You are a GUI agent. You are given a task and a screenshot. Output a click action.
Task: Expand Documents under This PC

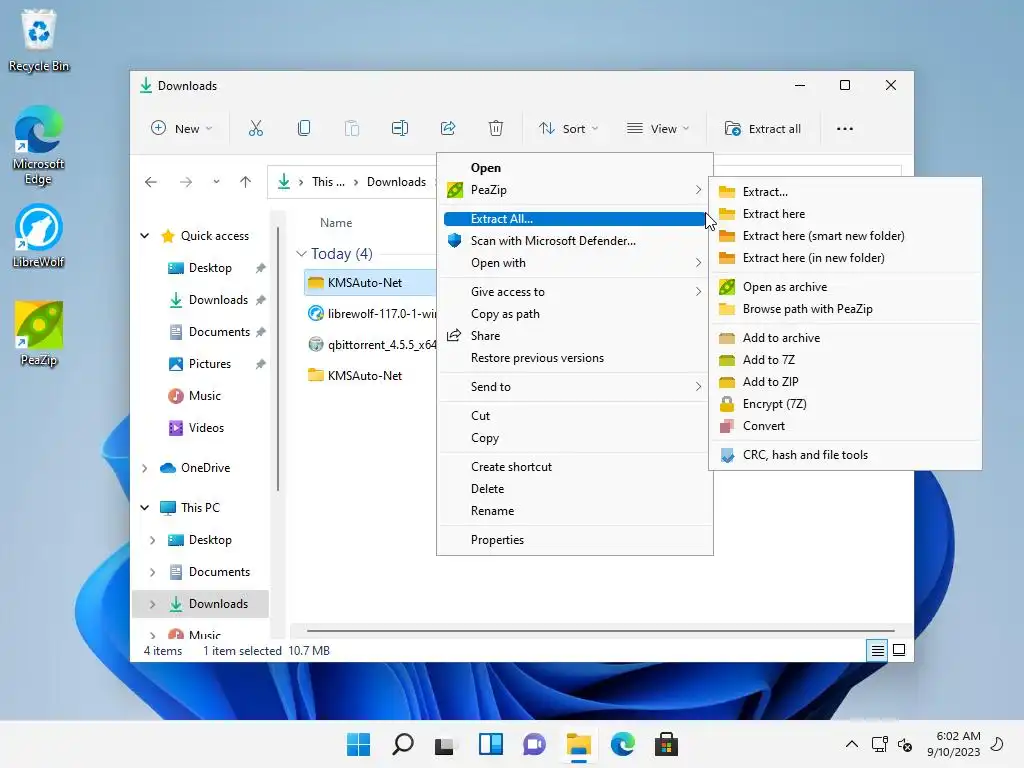tap(152, 572)
